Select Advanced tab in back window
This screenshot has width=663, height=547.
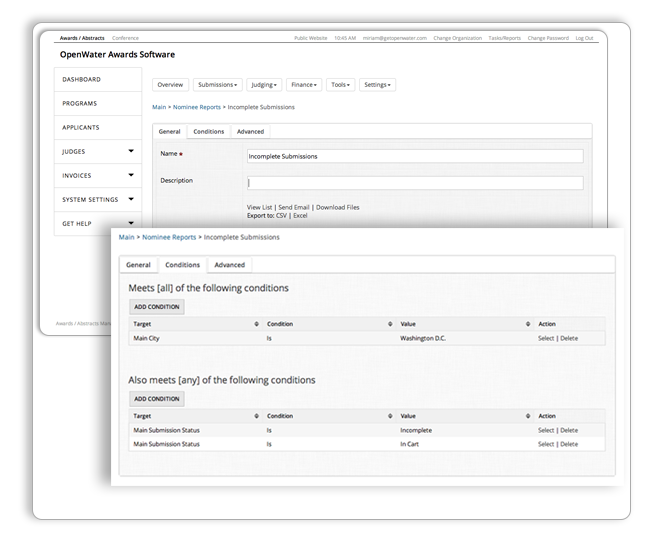pos(250,131)
